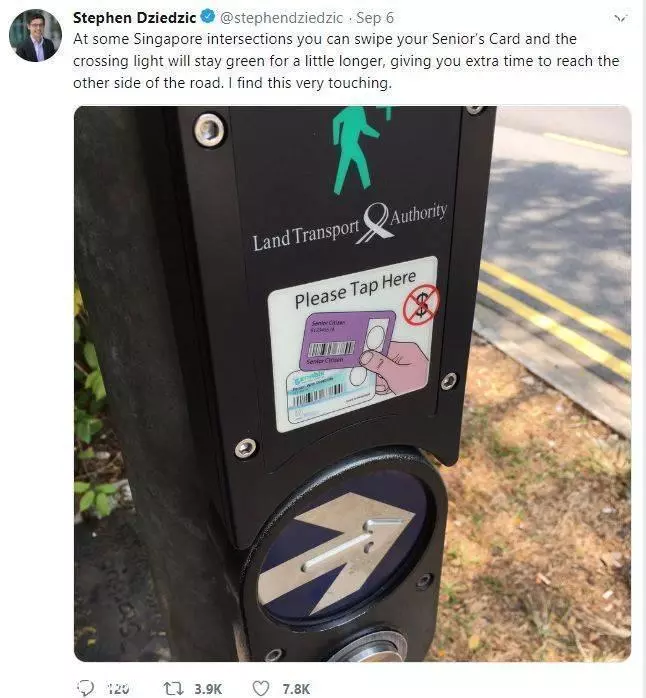Click the green walking man symbol in photo
This screenshot has height=698, width=646.
pyautogui.click(x=356, y=150)
